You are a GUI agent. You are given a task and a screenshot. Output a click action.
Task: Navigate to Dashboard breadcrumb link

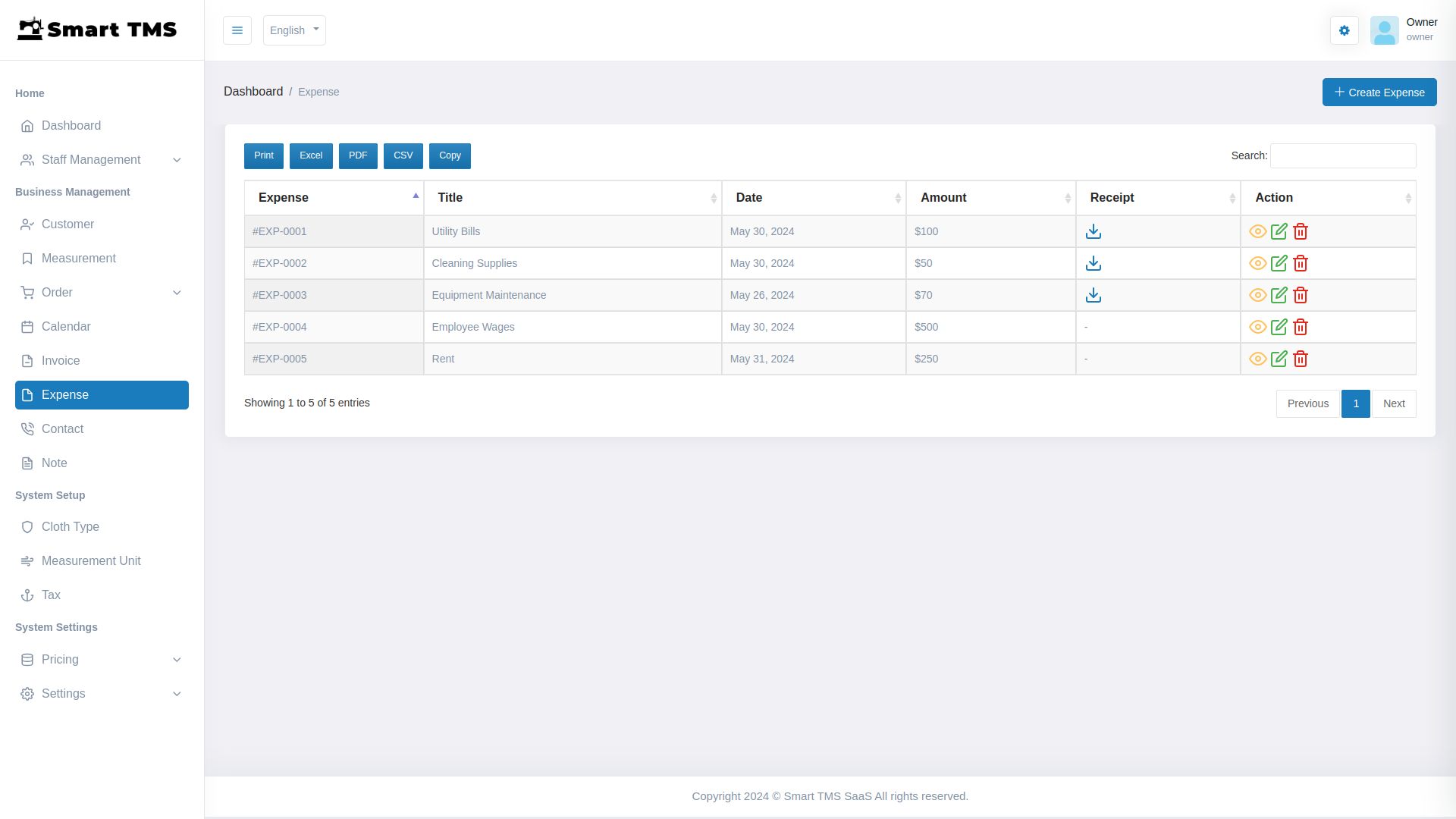tap(253, 91)
